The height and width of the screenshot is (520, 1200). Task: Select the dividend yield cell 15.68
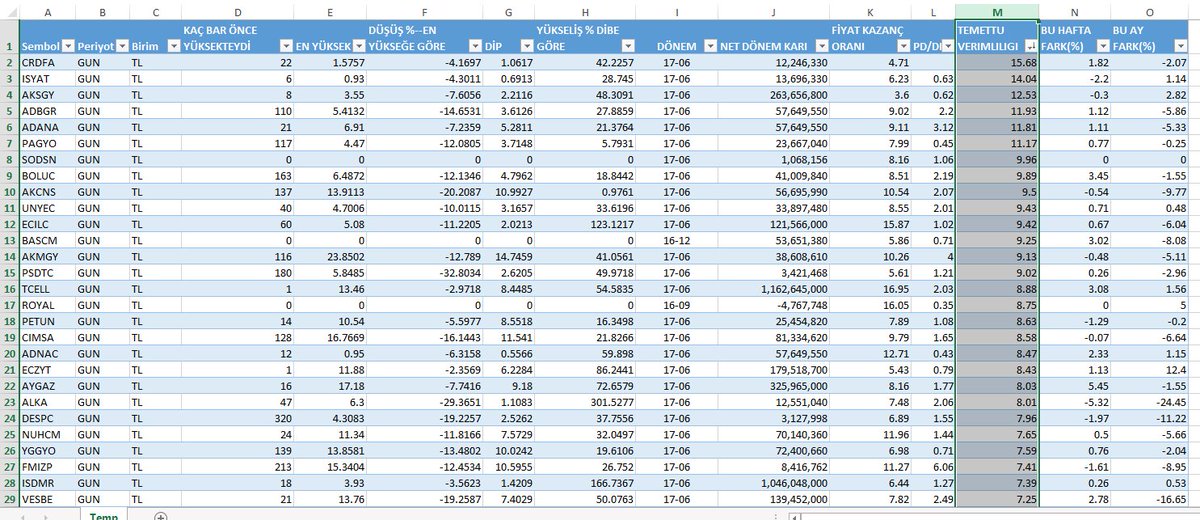[996, 62]
